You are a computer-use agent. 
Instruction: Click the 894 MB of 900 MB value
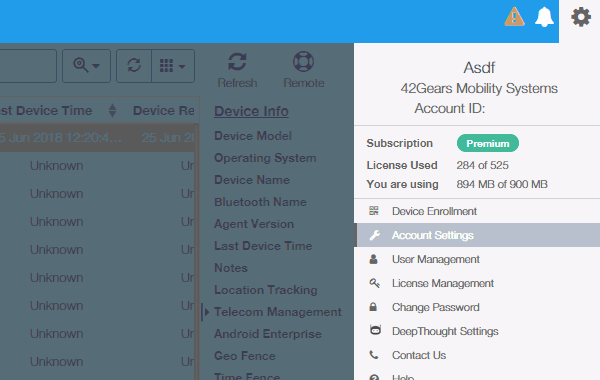(x=502, y=184)
